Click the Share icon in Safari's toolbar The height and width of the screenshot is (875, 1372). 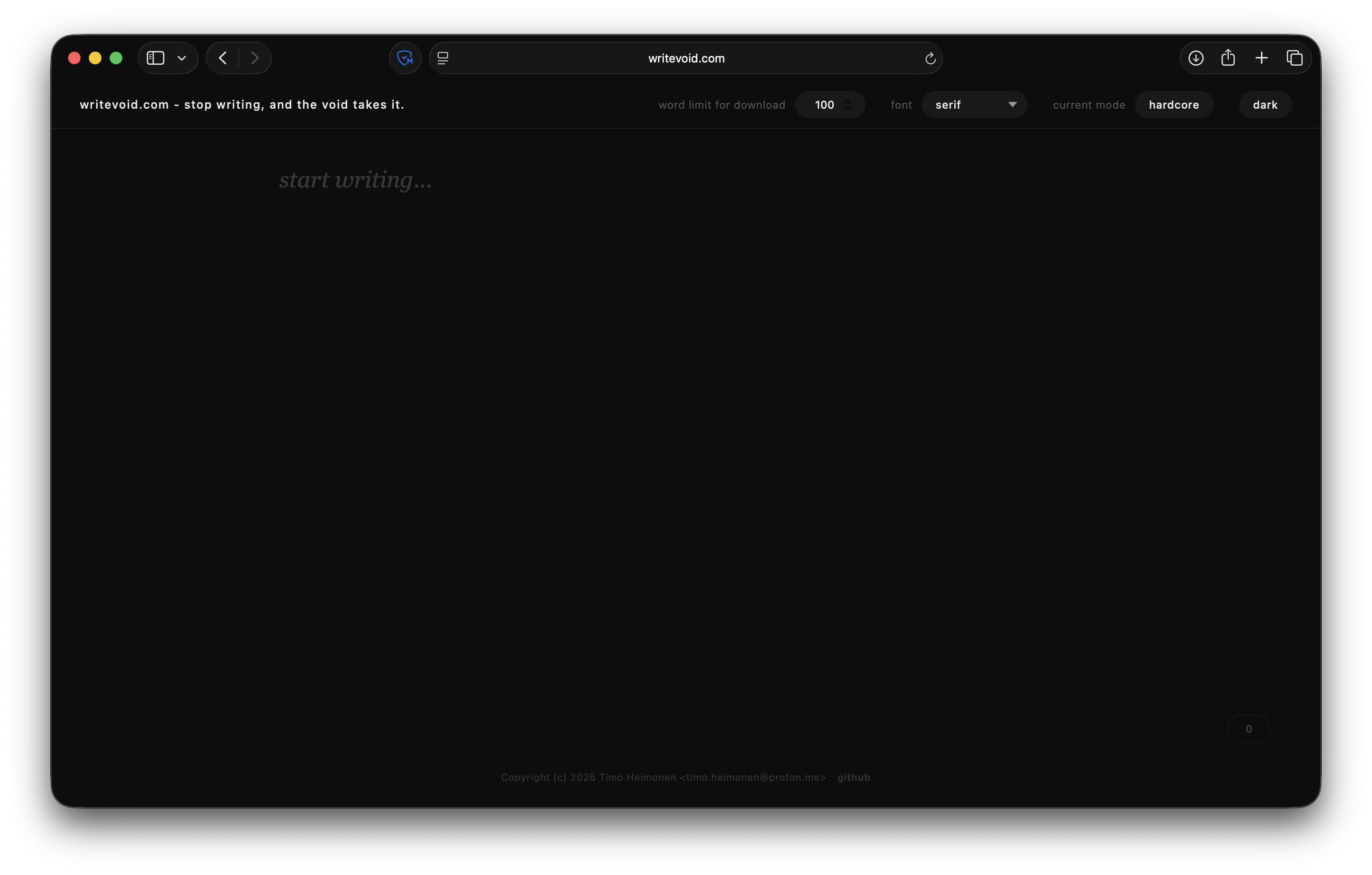(x=1229, y=58)
